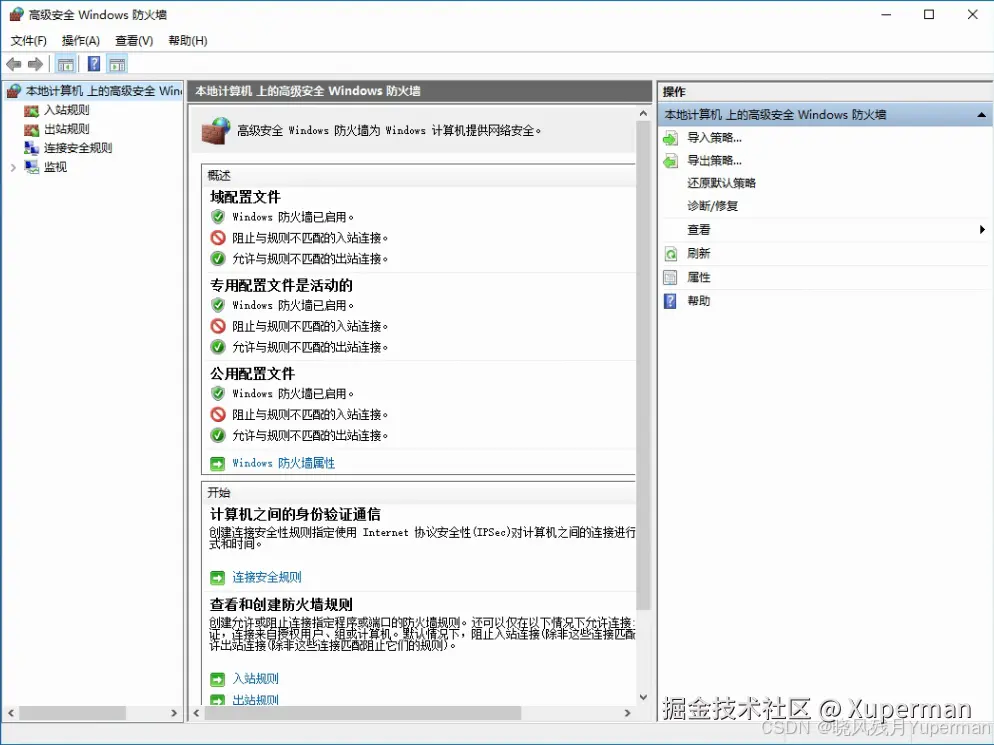The image size is (994, 745).
Task: Choose 导出策略... in the actions pane
Action: [x=714, y=160]
